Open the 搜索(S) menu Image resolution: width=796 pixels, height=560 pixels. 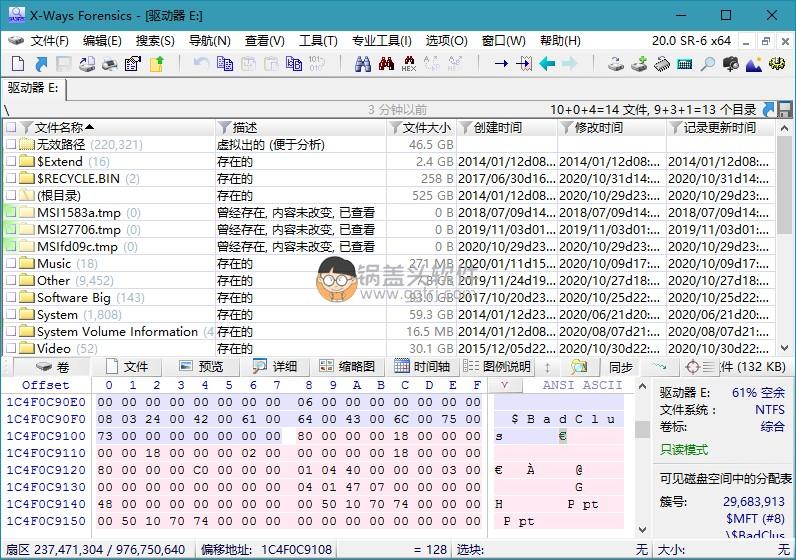point(155,41)
